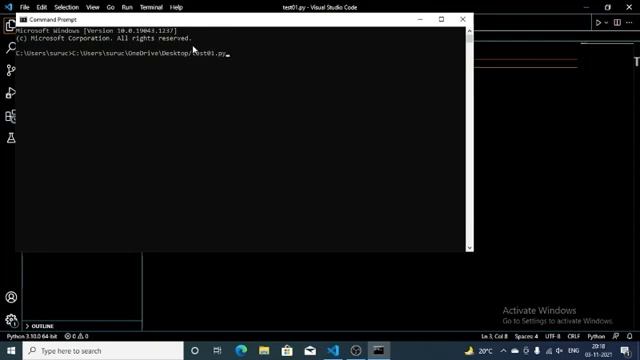This screenshot has width=640, height=360.
Task: Change UTF-8 file encoding
Action: click(x=553, y=336)
